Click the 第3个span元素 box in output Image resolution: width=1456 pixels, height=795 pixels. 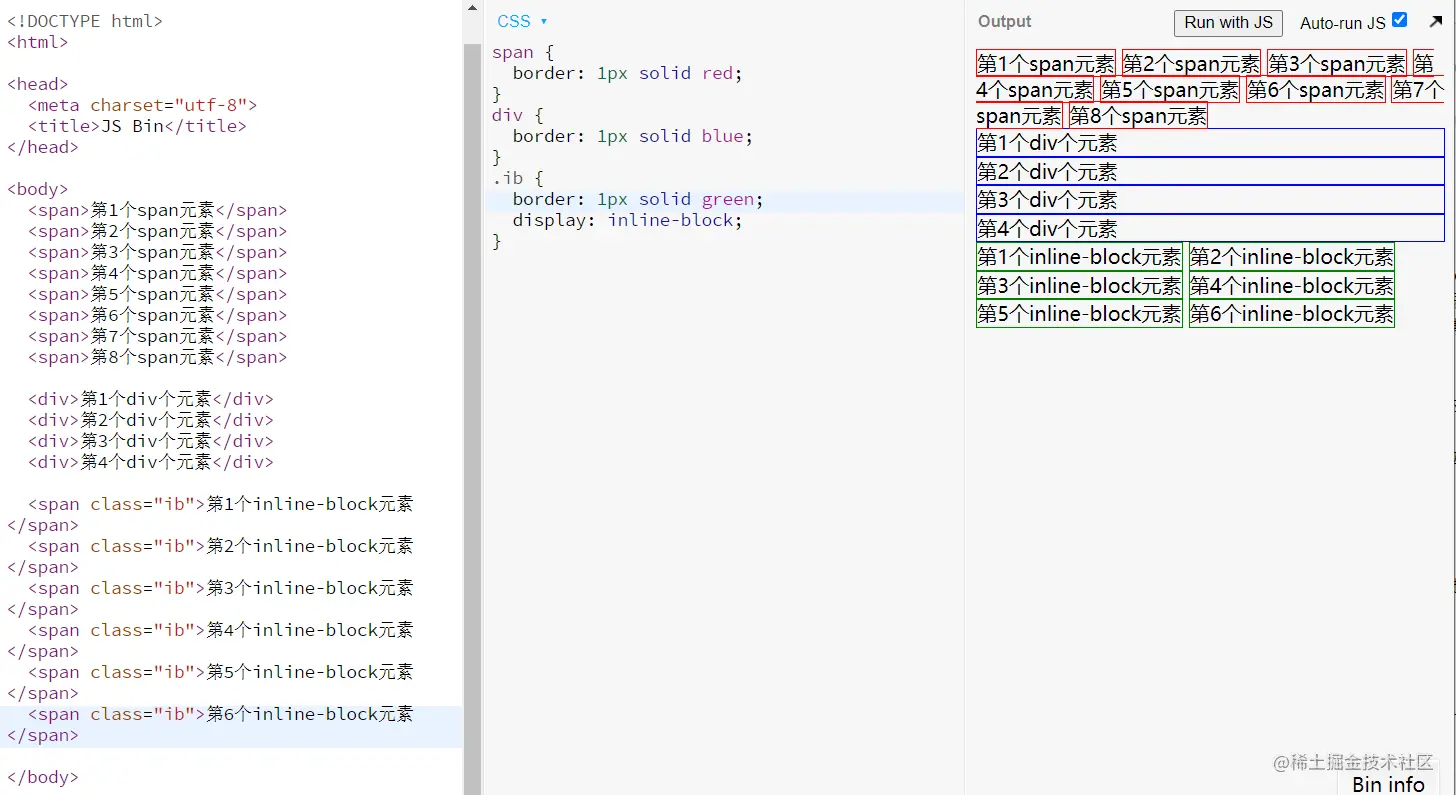1337,63
